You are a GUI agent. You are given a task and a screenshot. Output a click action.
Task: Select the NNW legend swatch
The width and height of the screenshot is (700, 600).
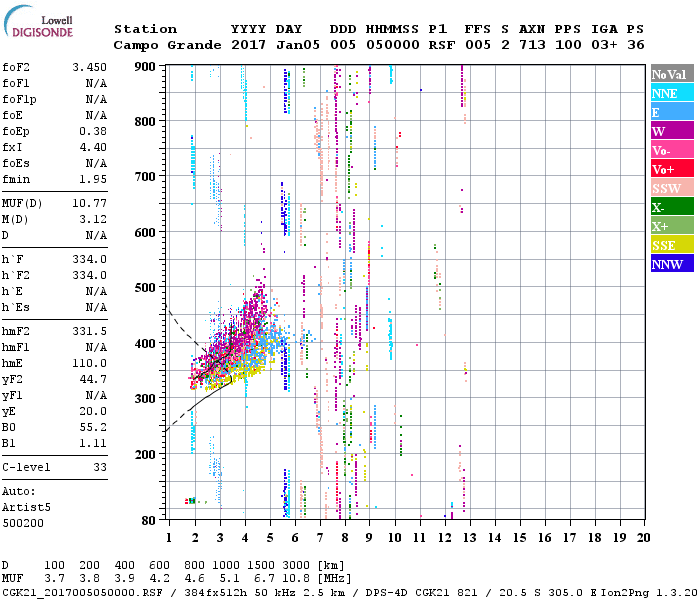(672, 264)
